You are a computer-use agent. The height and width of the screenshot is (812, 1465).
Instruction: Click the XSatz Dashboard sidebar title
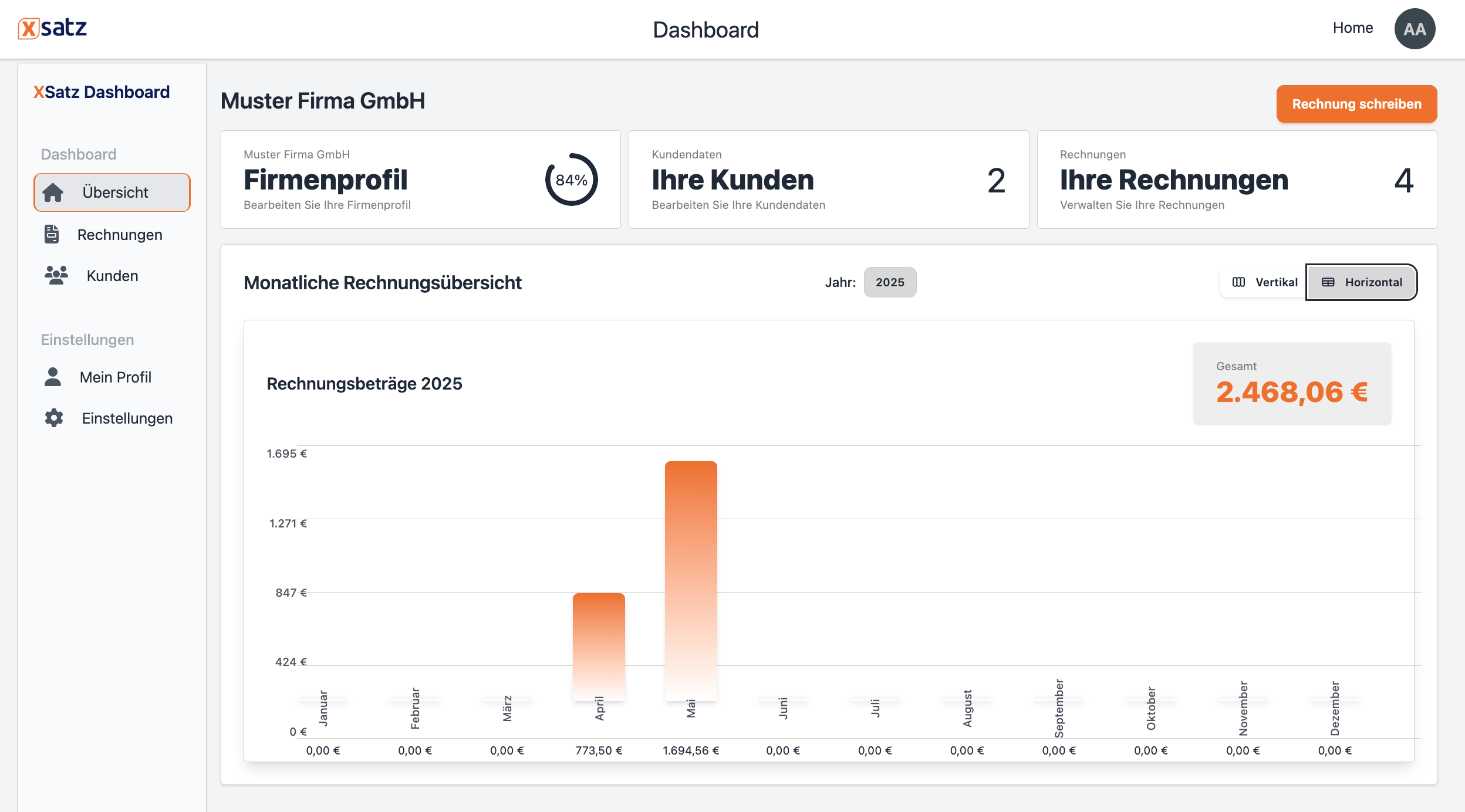pyautogui.click(x=102, y=92)
